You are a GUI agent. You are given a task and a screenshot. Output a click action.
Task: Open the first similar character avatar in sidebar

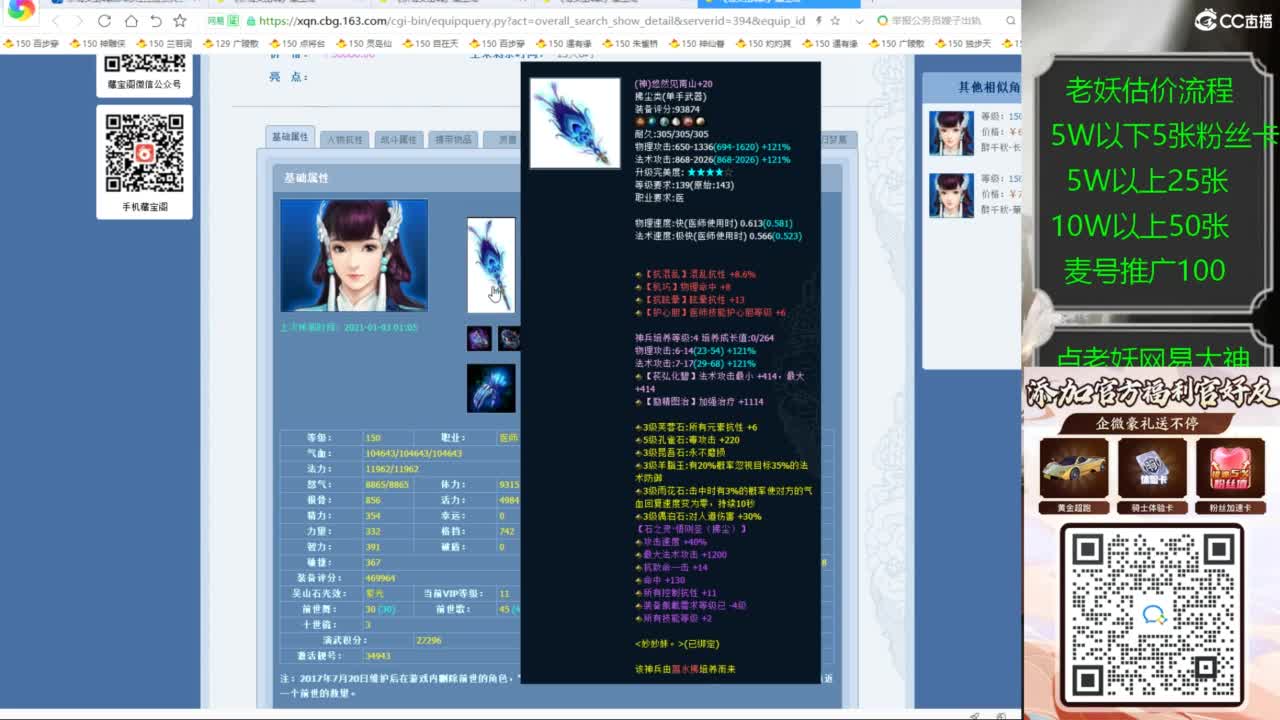[x=951, y=133]
